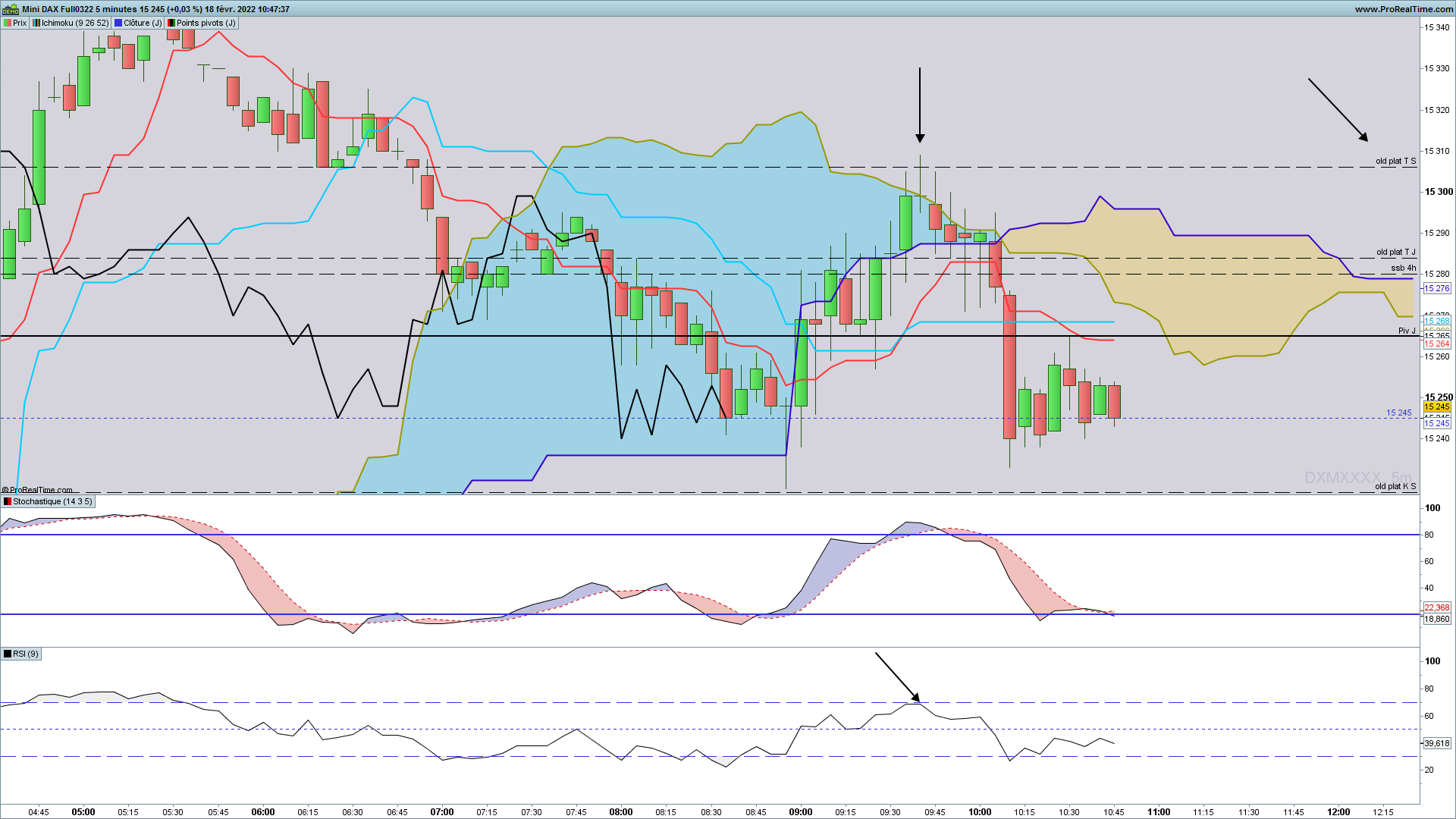
Task: Click the red 15 264 Tenkan price tag
Action: 1437,344
